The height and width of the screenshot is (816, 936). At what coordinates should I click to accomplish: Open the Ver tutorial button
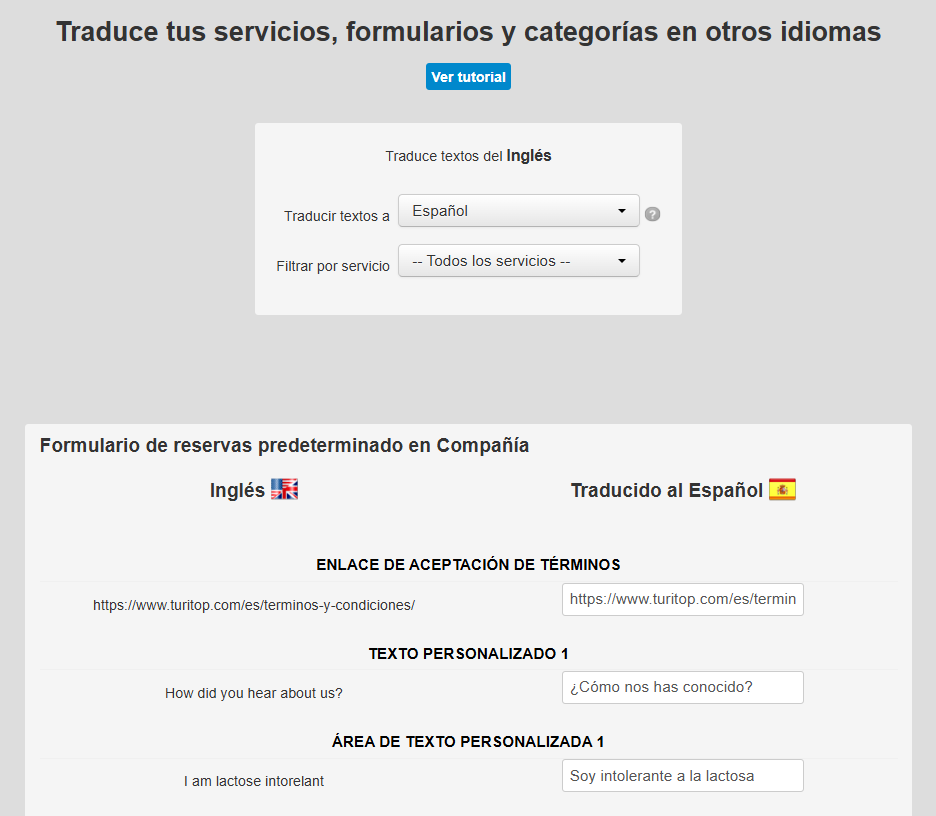468,76
